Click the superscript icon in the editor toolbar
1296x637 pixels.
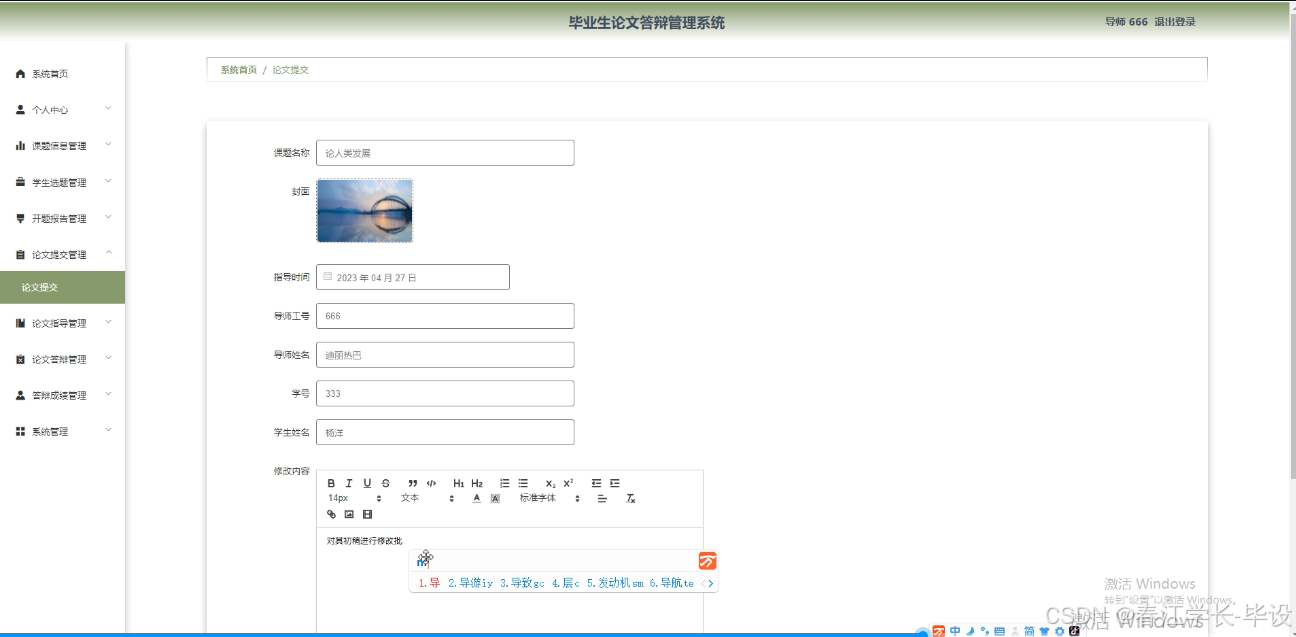coord(567,483)
